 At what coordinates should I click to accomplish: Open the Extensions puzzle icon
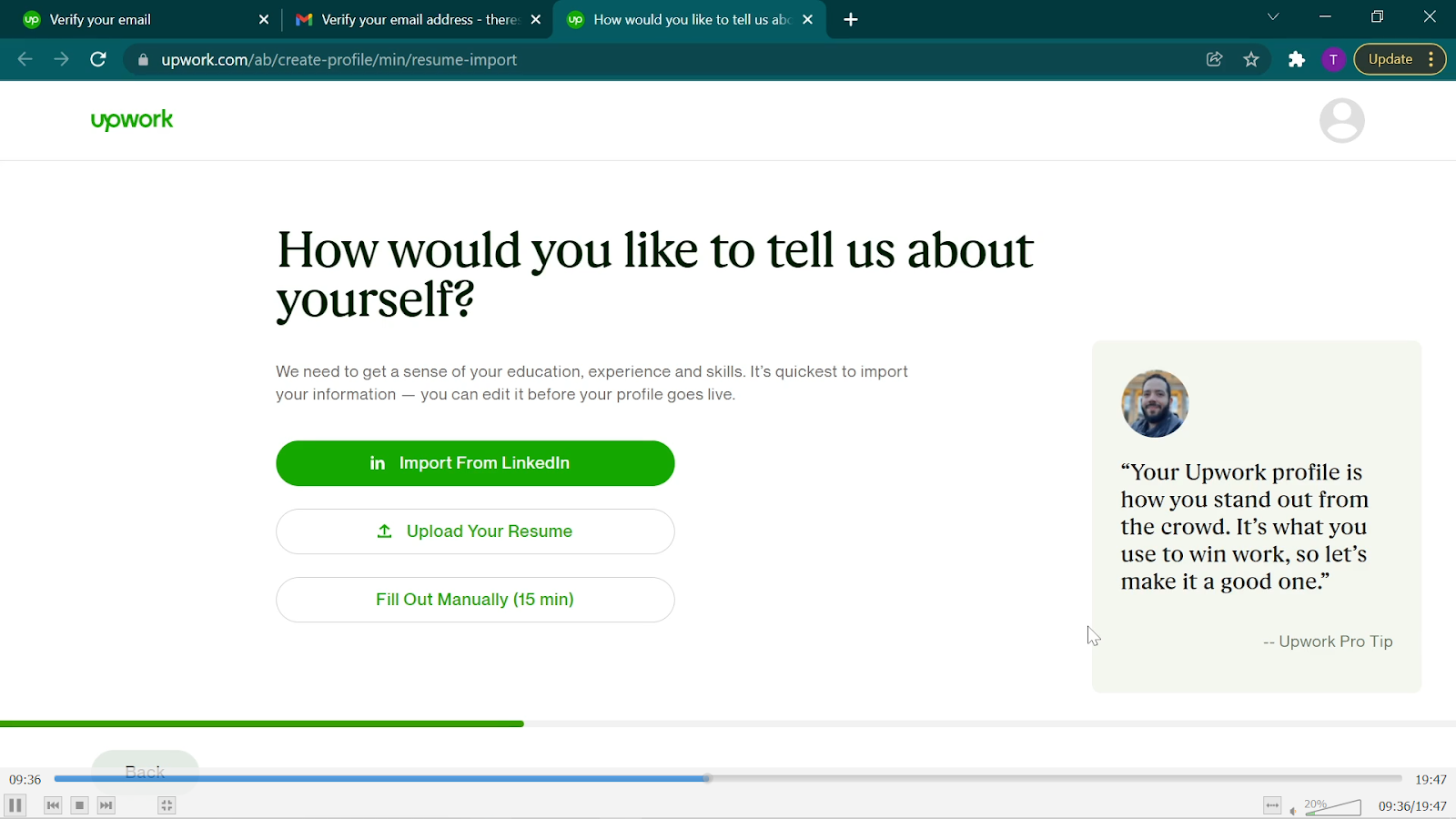(1297, 59)
